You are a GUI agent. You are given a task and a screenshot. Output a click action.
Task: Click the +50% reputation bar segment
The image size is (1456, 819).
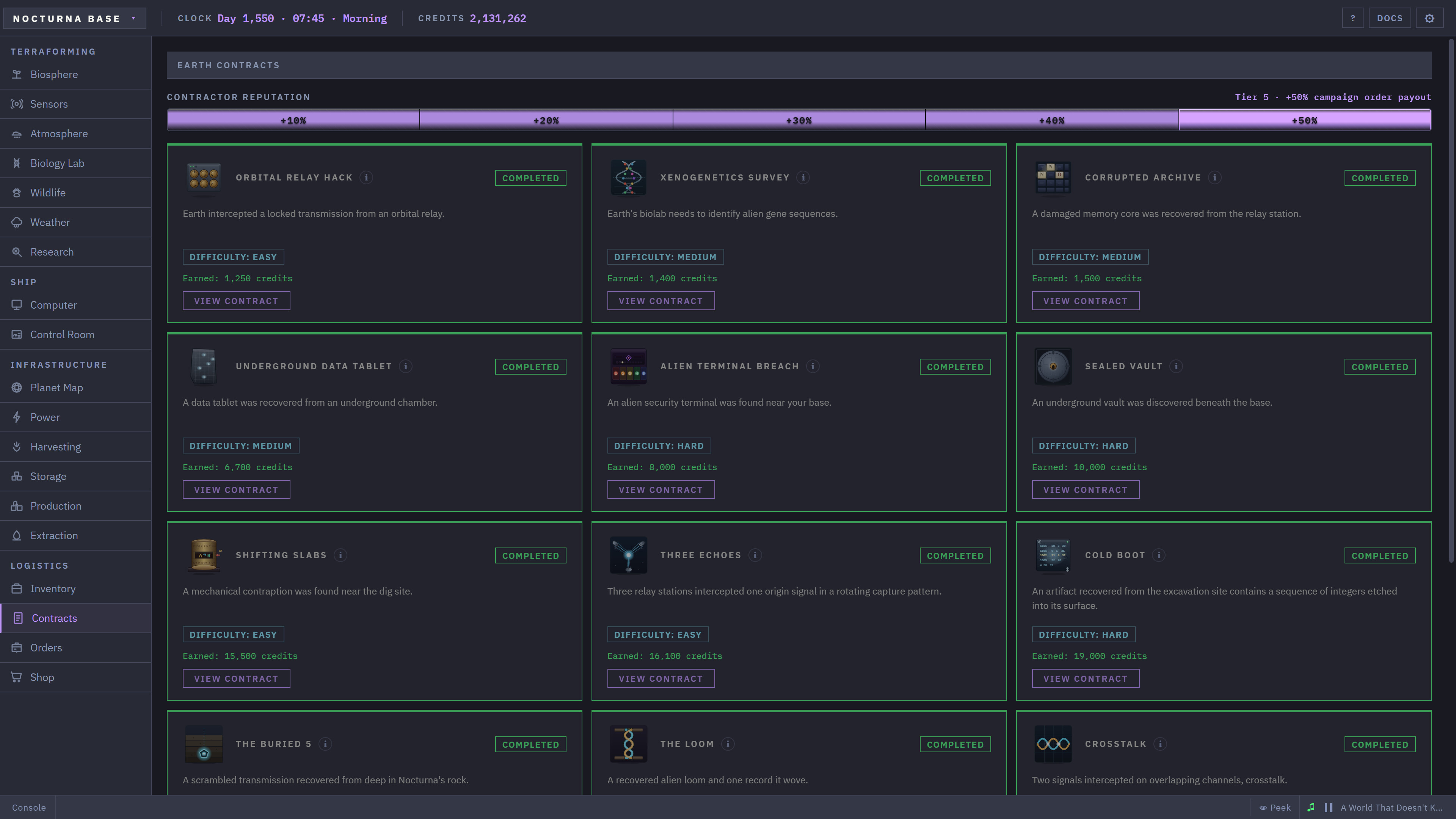coord(1304,121)
